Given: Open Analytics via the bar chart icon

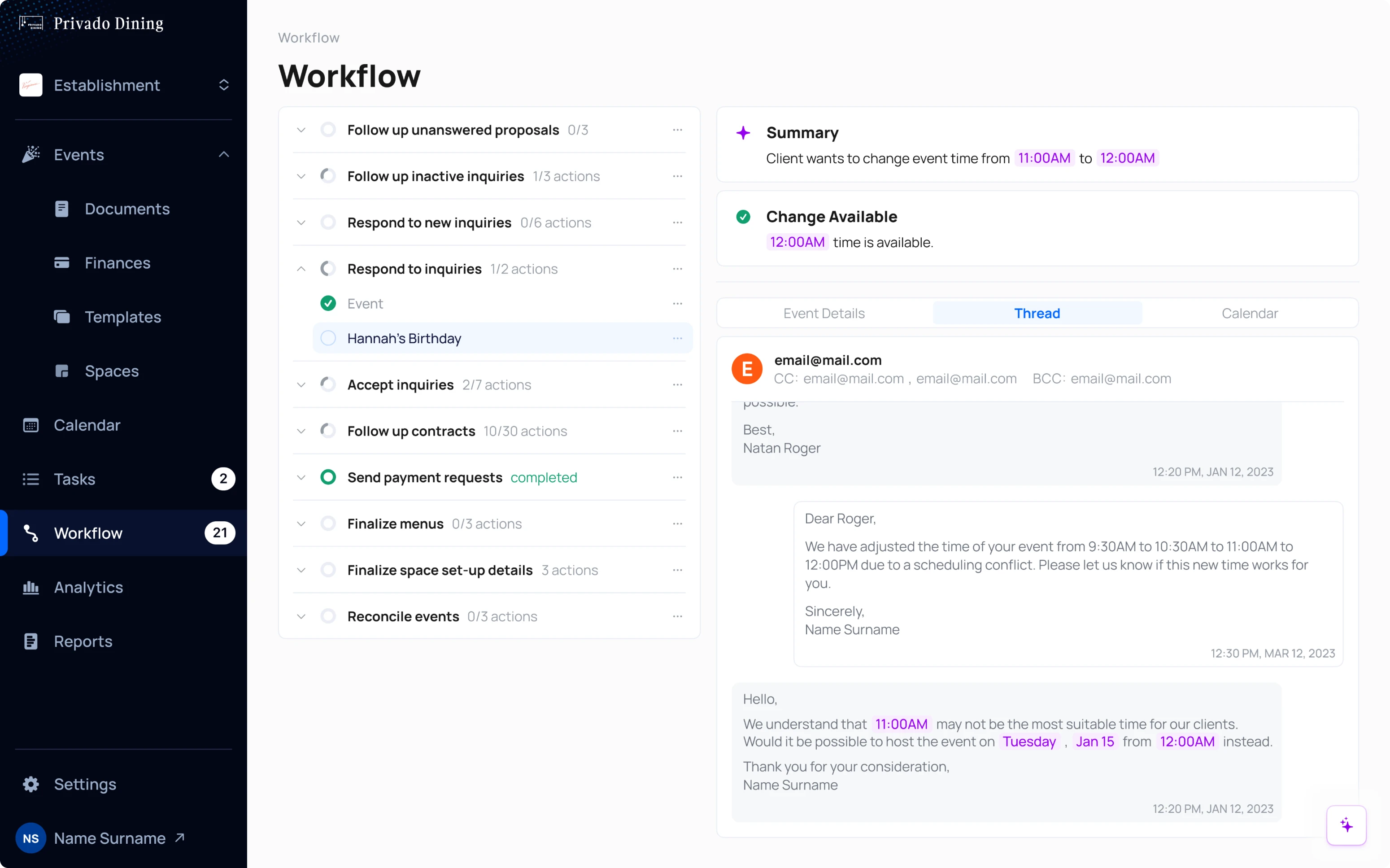Looking at the screenshot, I should [31, 587].
